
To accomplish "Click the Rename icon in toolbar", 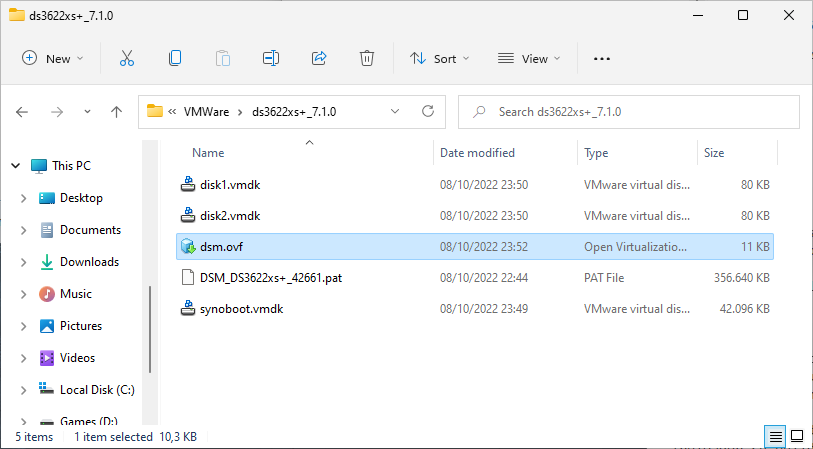I will click(271, 58).
